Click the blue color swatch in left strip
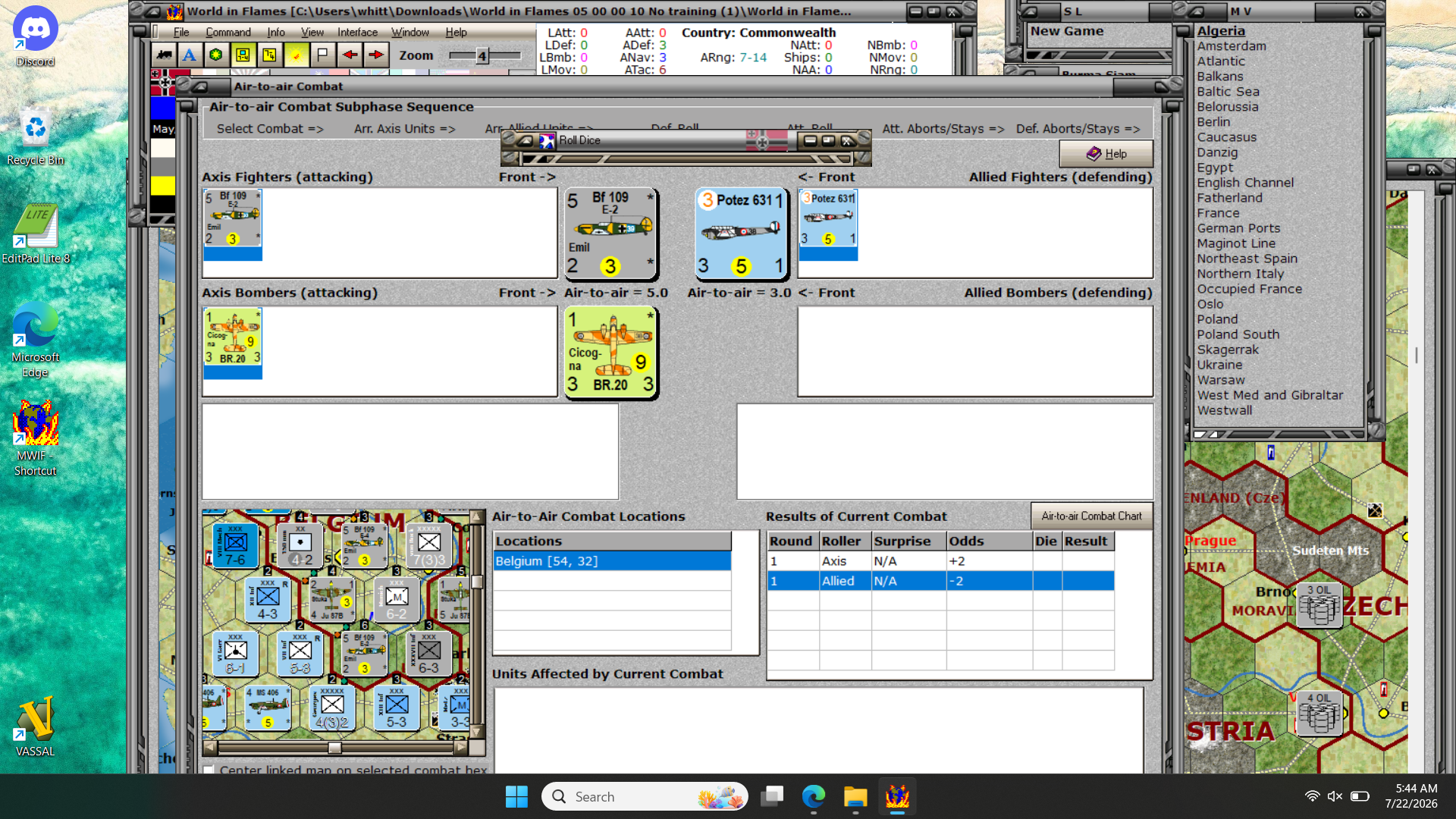This screenshot has width=1456, height=819. 163,108
